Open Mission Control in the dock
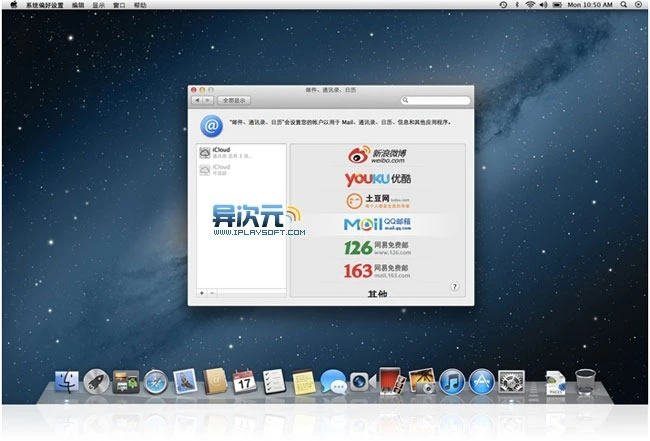The image size is (650, 441). (x=126, y=382)
